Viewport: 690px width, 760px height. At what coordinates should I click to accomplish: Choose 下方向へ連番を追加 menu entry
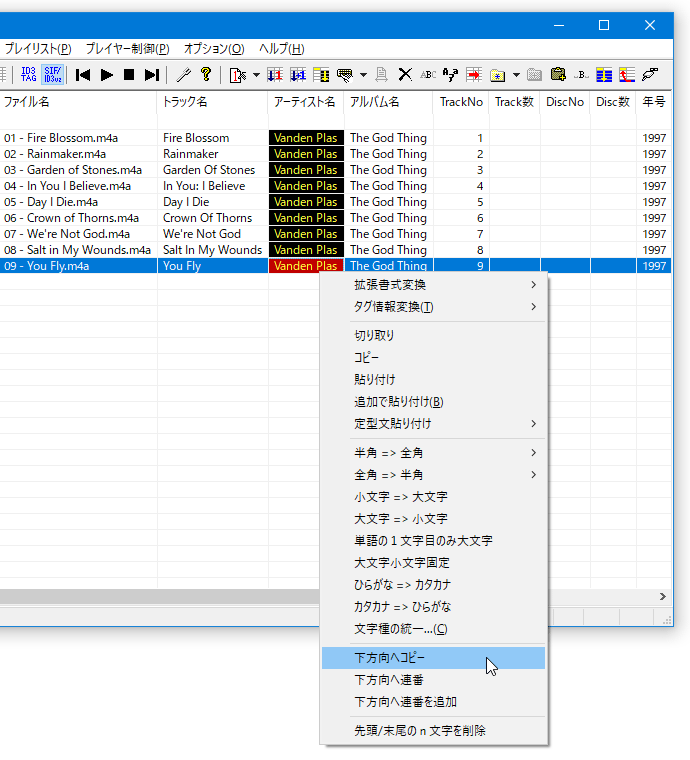click(x=434, y=702)
